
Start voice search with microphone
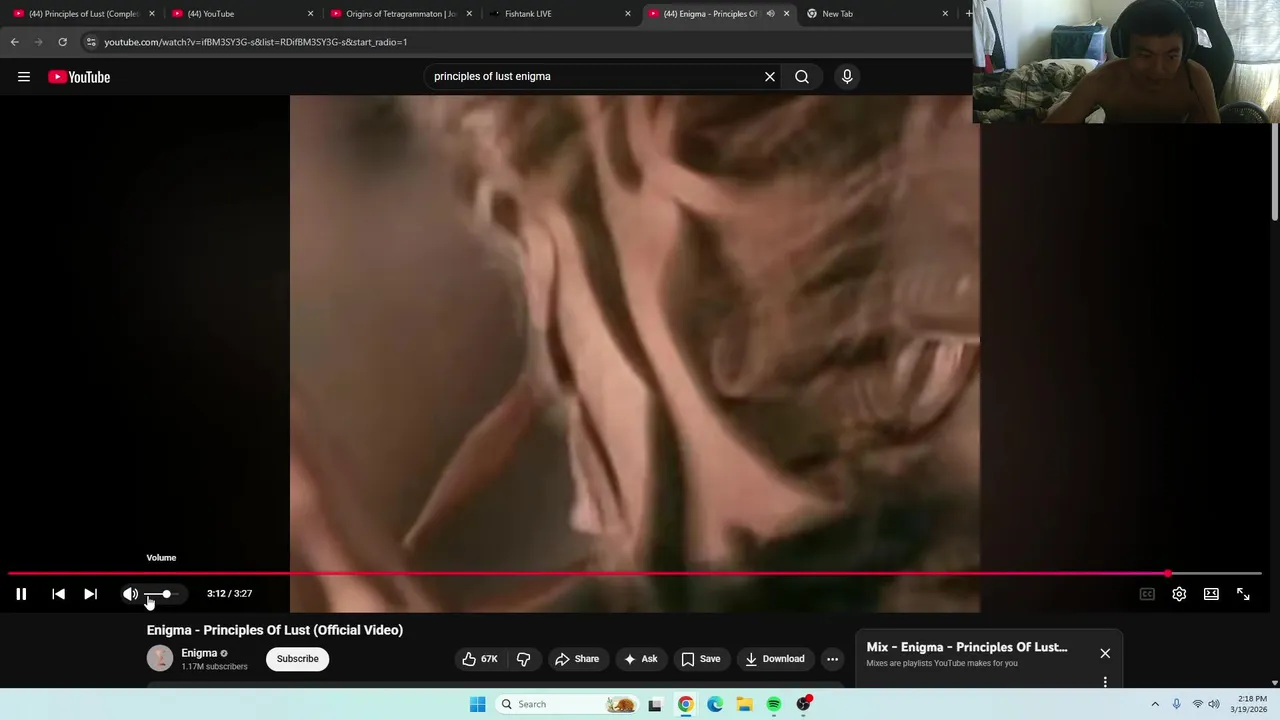coord(847,77)
